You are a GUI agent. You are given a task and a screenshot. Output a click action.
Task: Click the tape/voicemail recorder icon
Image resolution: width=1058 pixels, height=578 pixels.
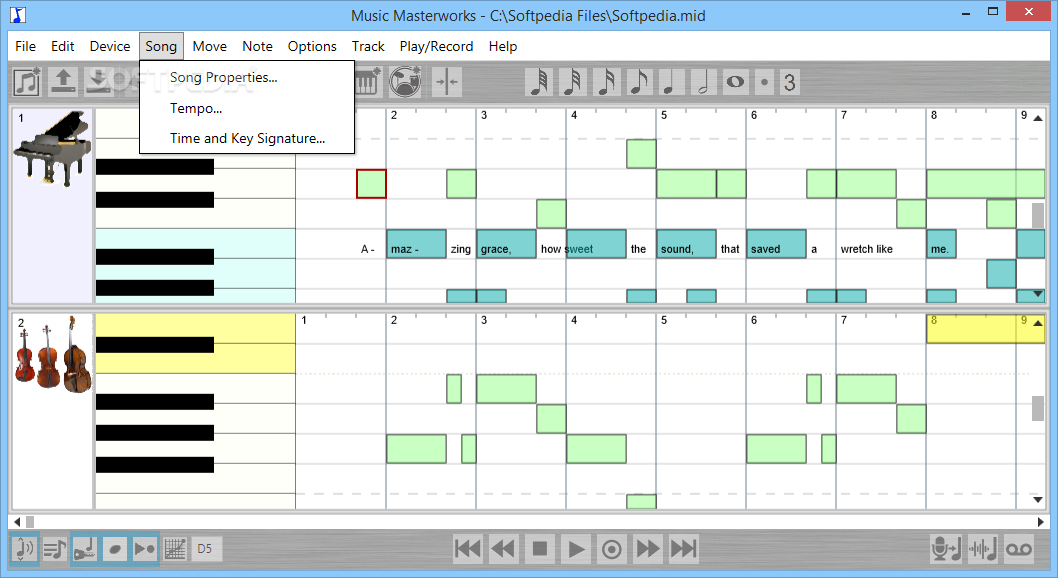point(1019,549)
